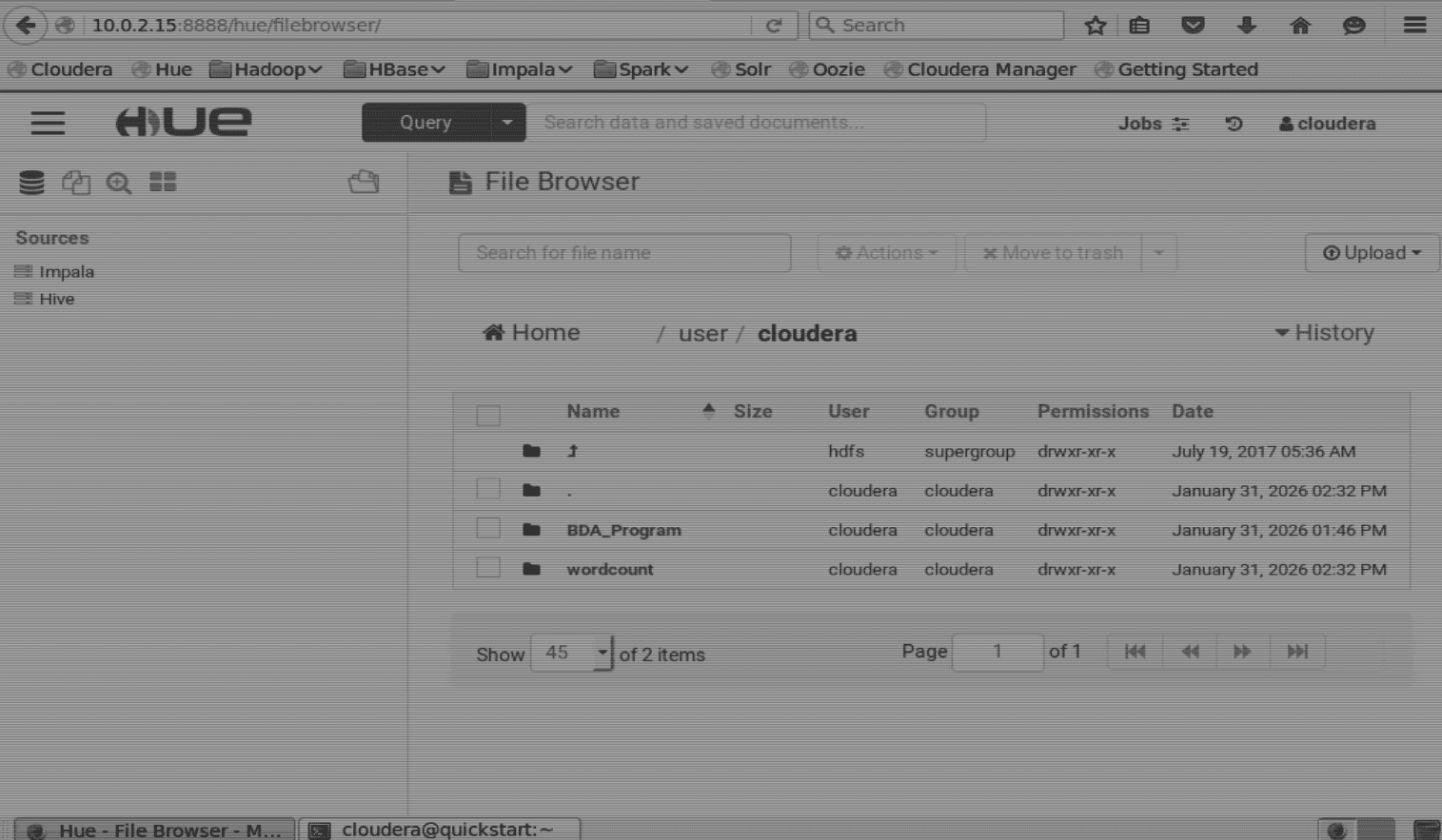Open the Oozie bookmark
This screenshot has height=840, width=1442.
click(x=827, y=69)
